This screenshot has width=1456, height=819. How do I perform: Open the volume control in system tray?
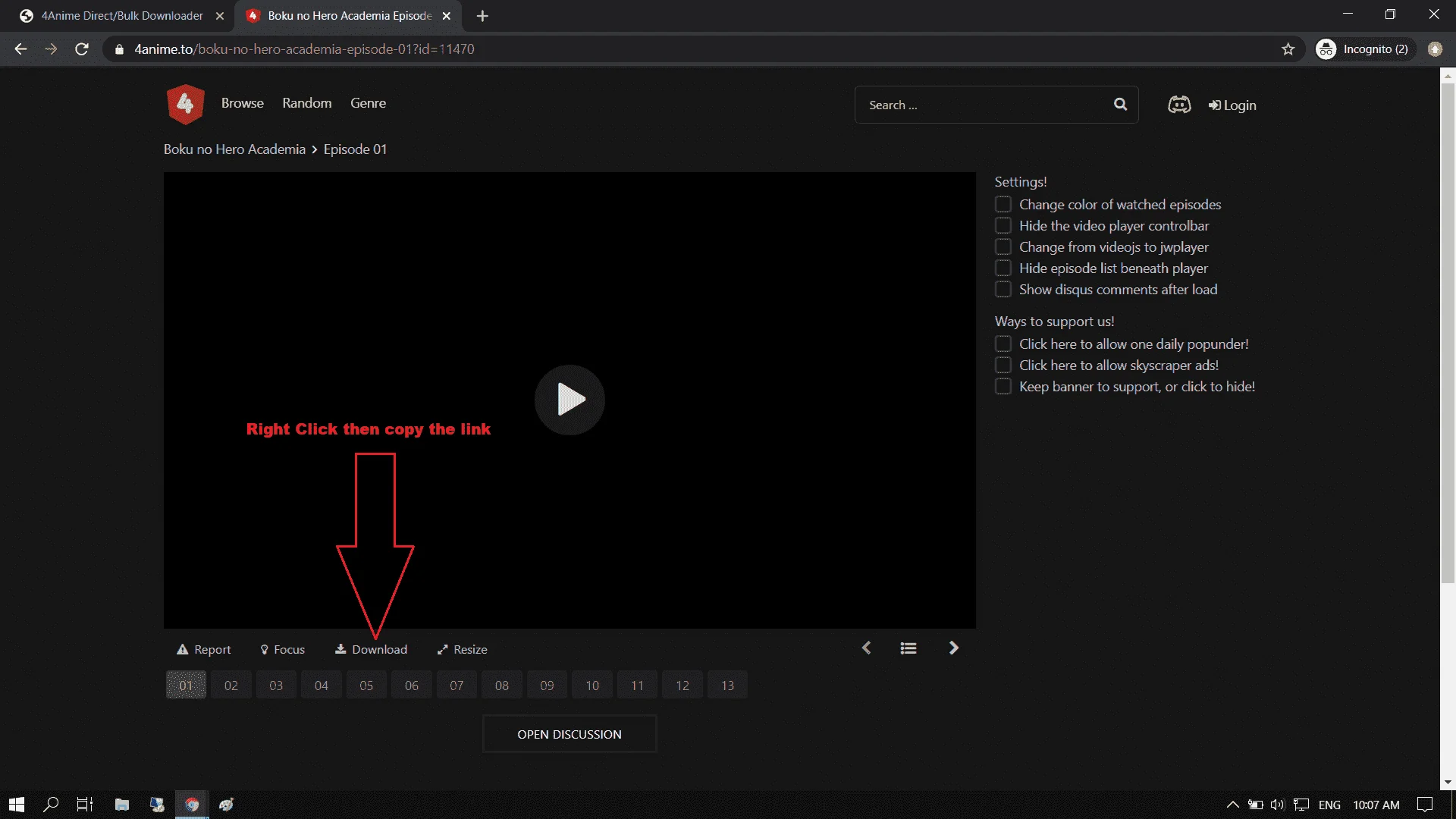coord(1278,805)
